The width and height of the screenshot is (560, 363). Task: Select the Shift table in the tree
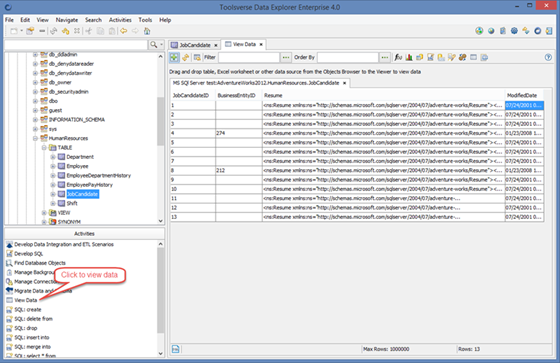(x=72, y=203)
